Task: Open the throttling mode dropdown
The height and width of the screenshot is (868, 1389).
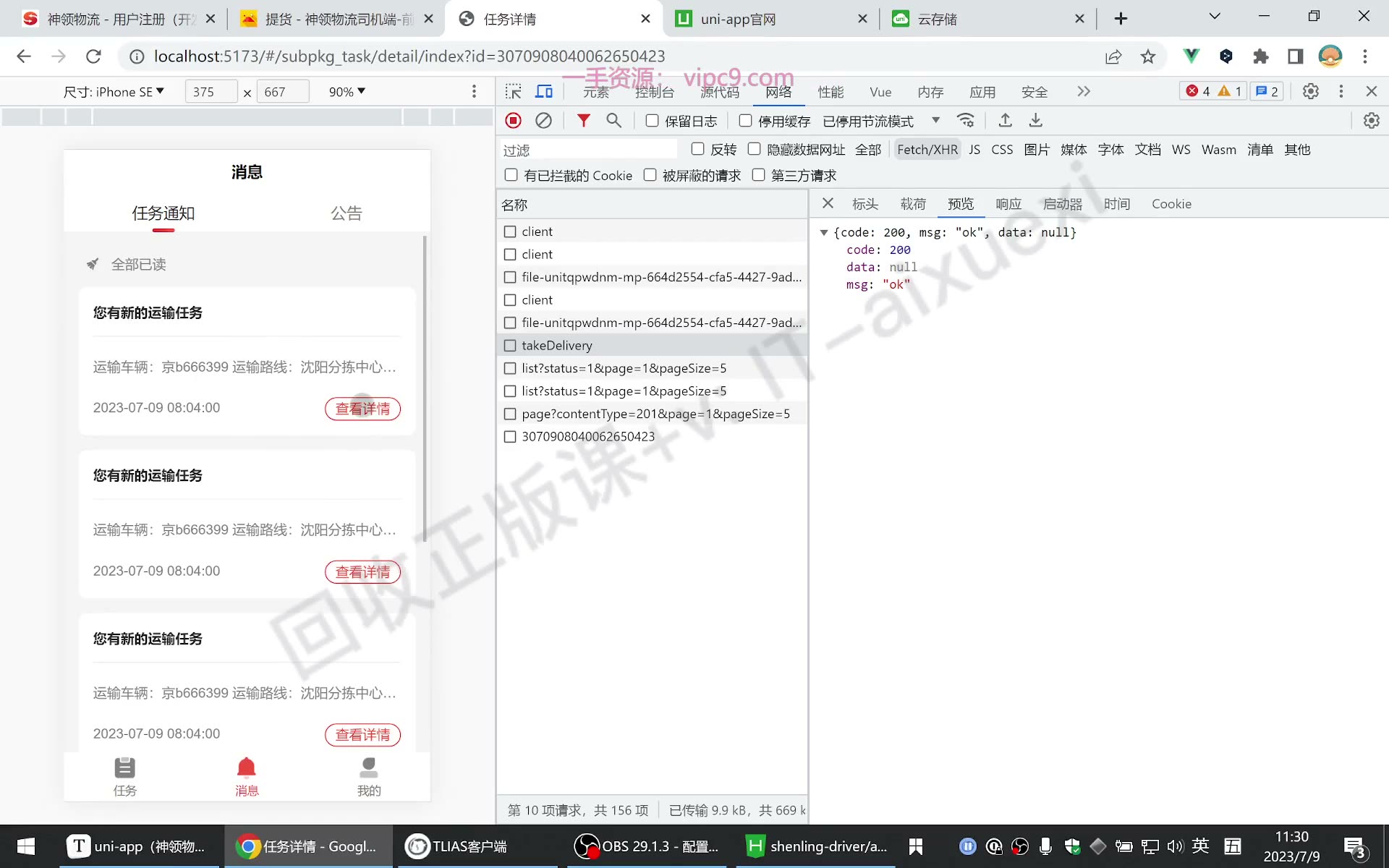Action: click(881, 121)
